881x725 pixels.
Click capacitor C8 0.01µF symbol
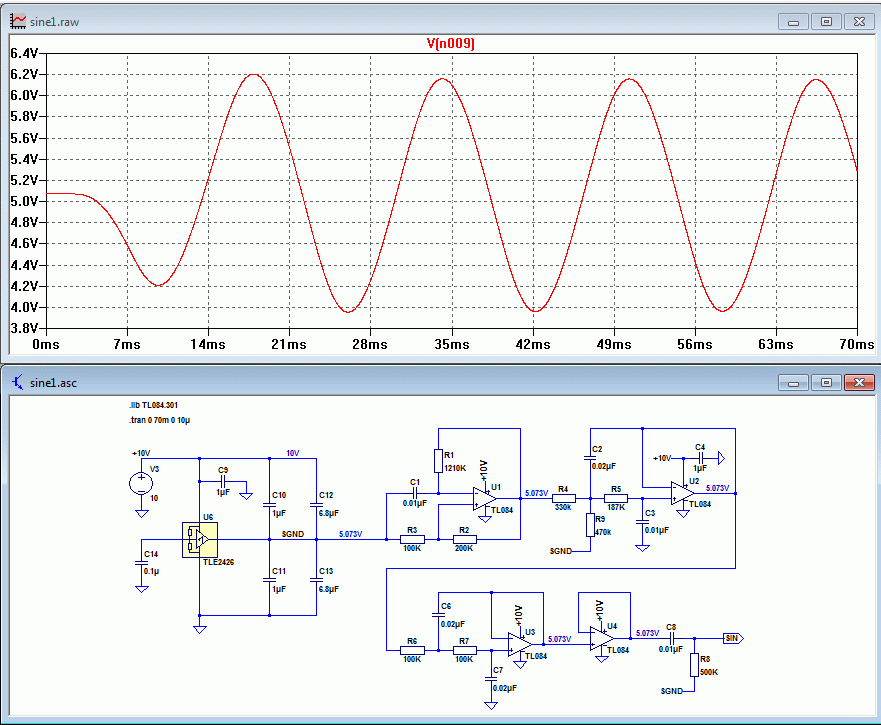coord(671,638)
